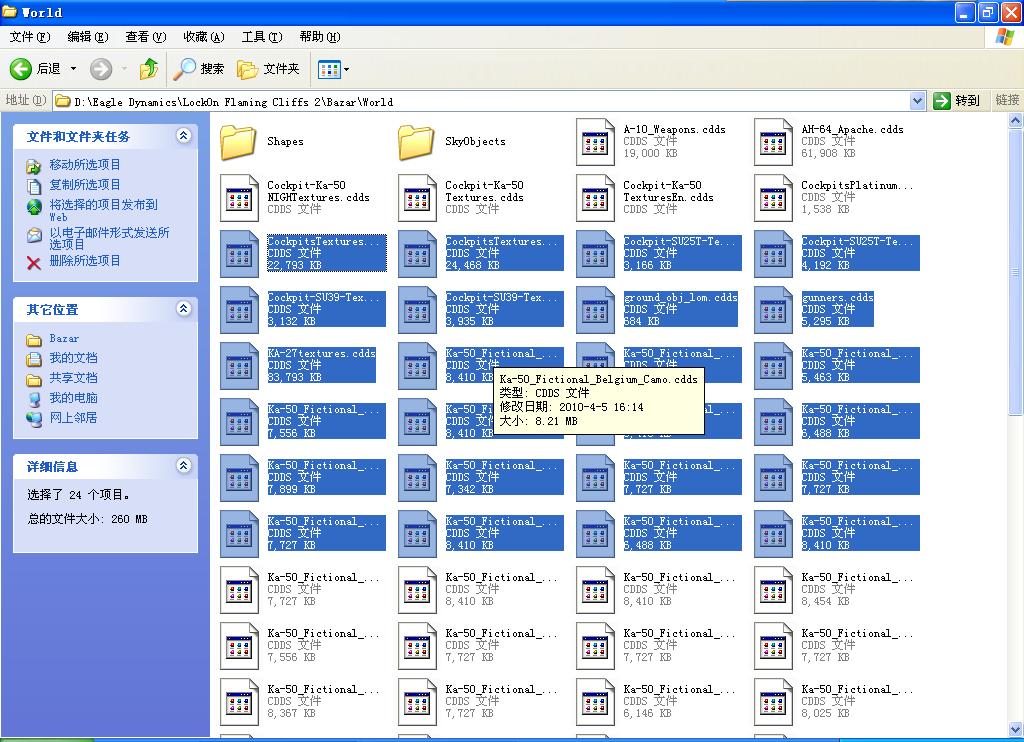Select the KA-27textures.cdds file icon
The width and height of the screenshot is (1024, 742).
pos(239,366)
